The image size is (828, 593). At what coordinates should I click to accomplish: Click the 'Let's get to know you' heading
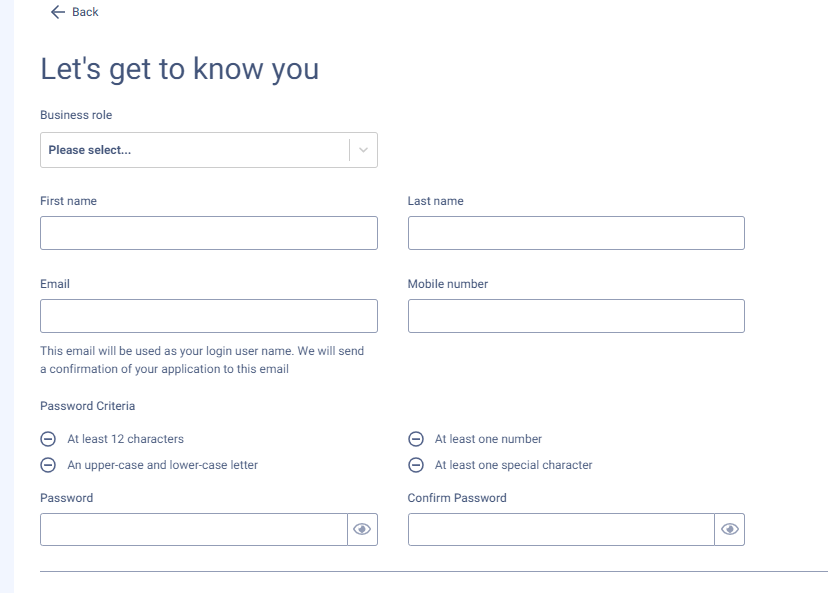tap(179, 68)
